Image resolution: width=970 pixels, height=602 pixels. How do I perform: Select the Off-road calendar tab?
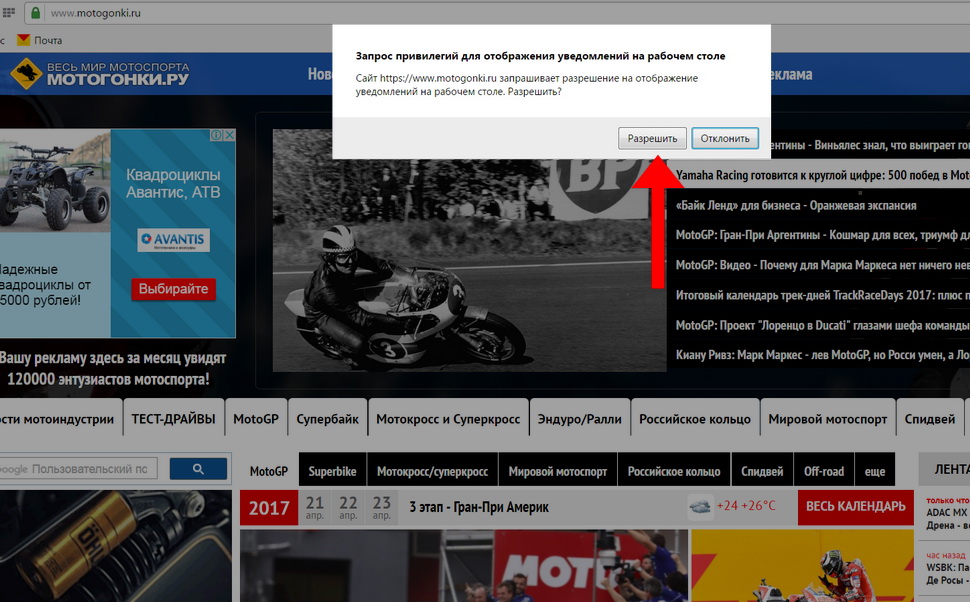point(824,471)
